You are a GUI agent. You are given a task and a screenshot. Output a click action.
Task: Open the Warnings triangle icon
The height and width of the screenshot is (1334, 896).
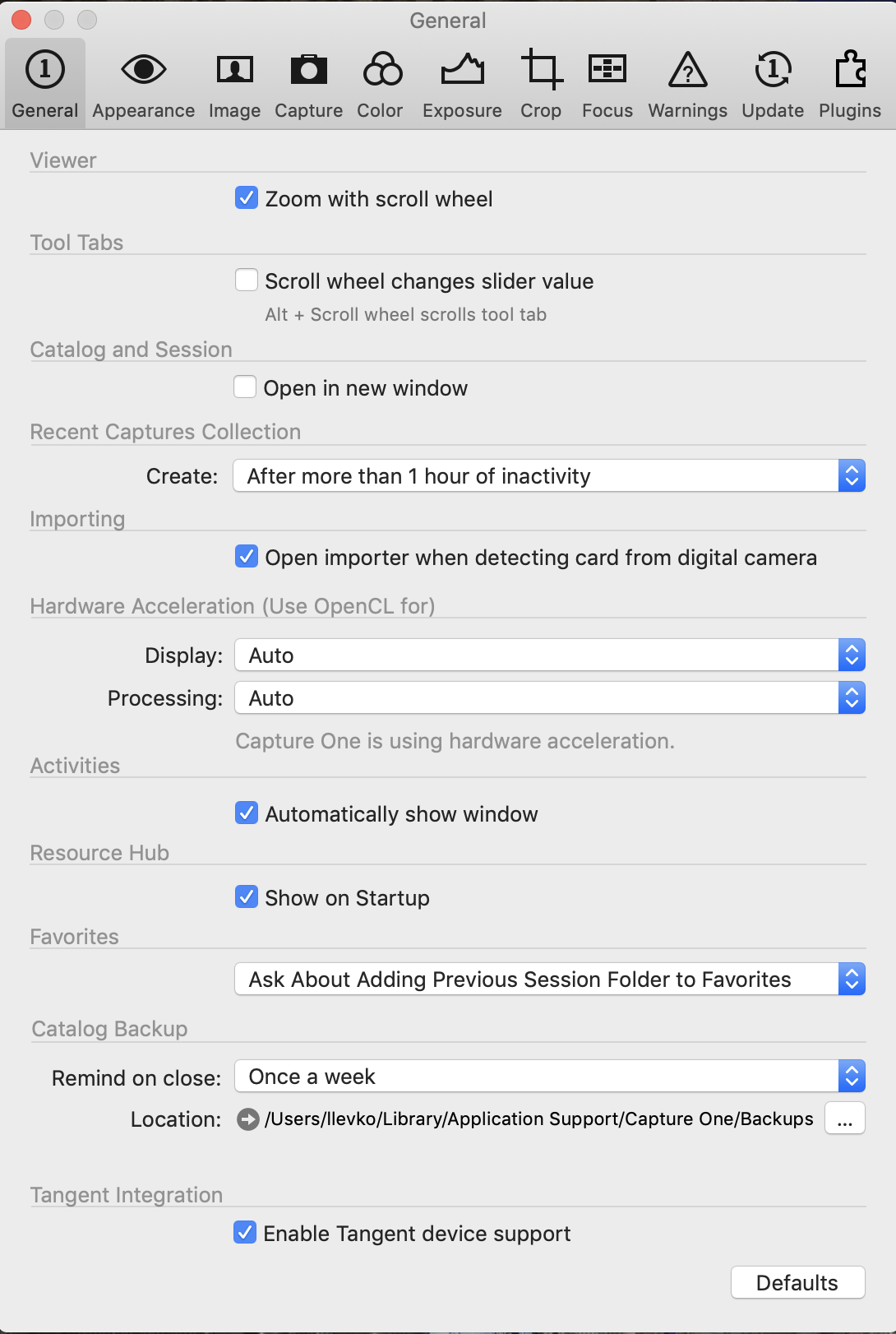pyautogui.click(x=688, y=70)
